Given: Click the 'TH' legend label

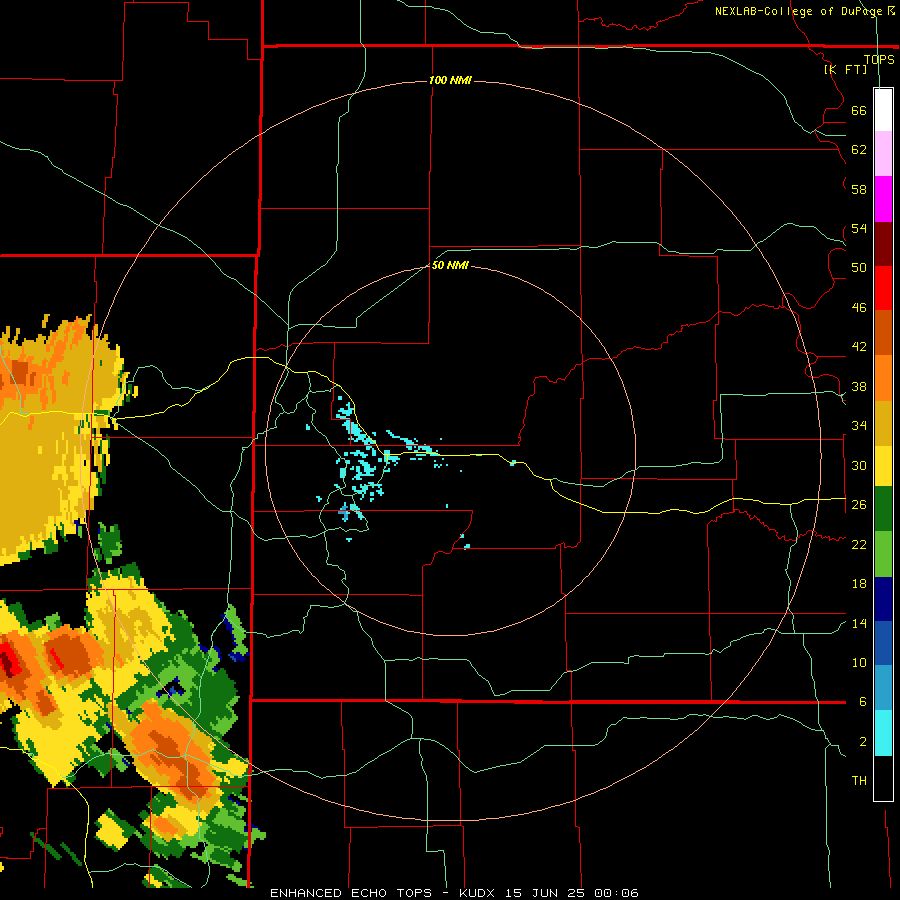Looking at the screenshot, I should (x=859, y=781).
